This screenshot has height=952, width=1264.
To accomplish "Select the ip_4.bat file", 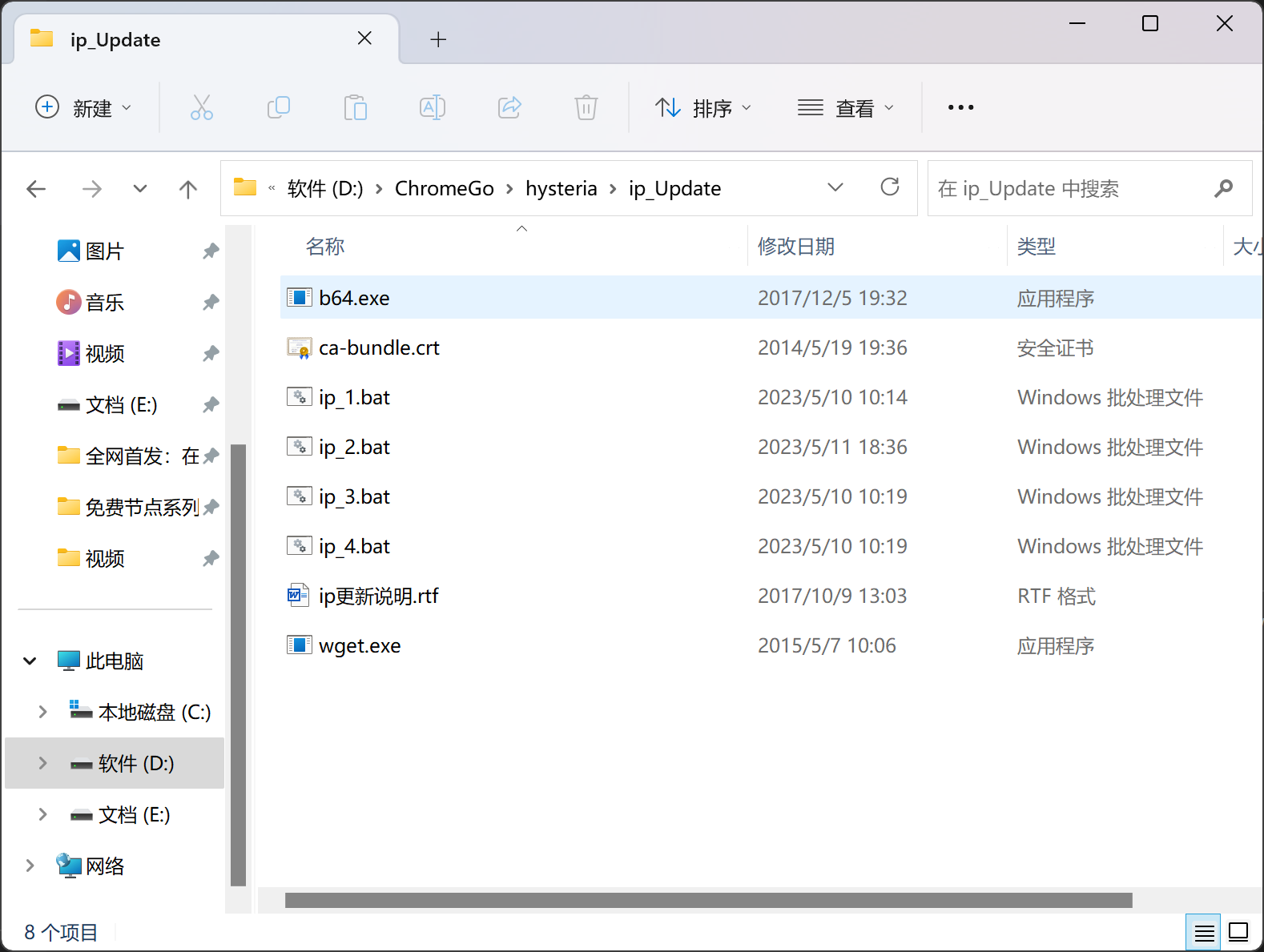I will [353, 546].
